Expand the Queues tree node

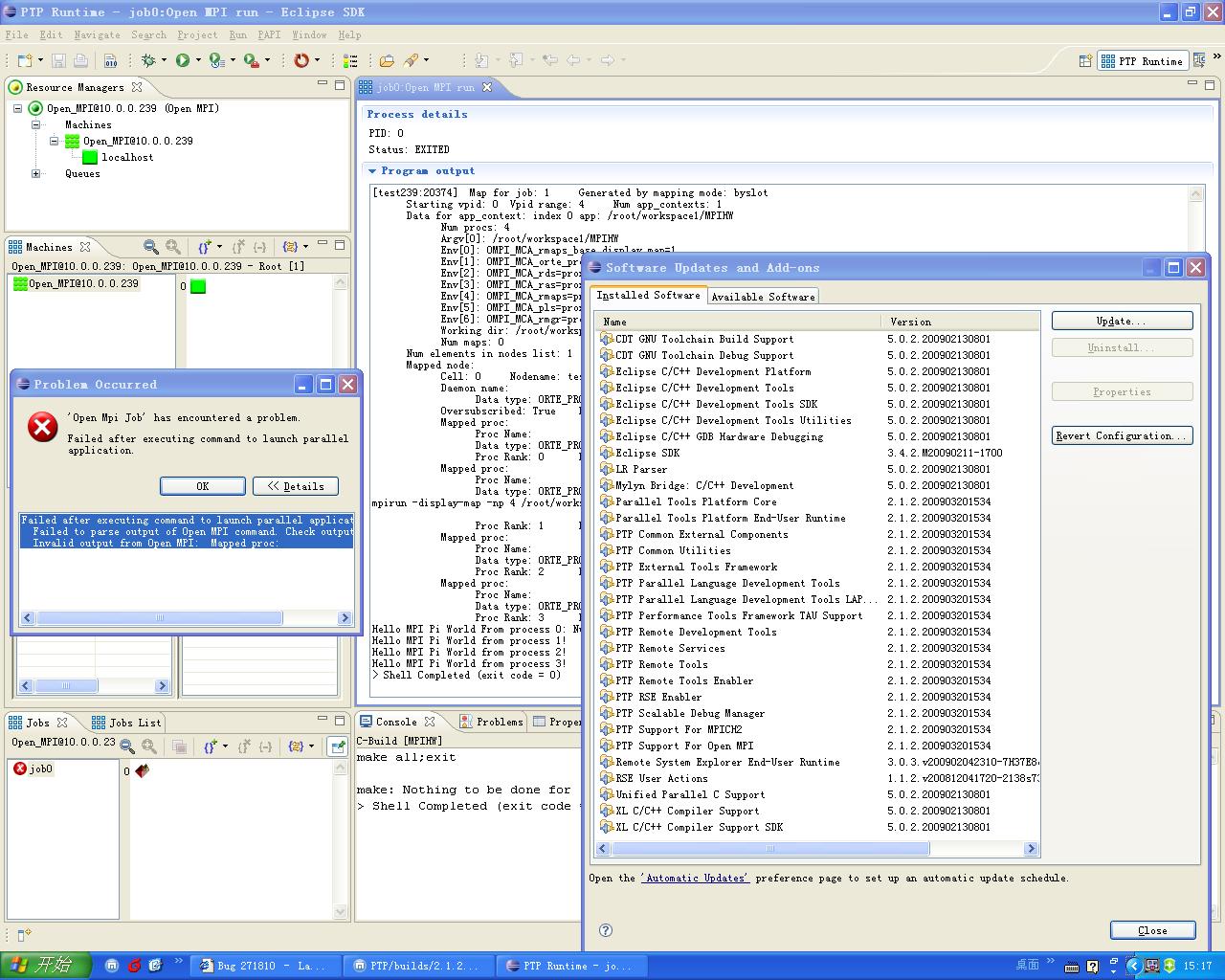coord(36,173)
